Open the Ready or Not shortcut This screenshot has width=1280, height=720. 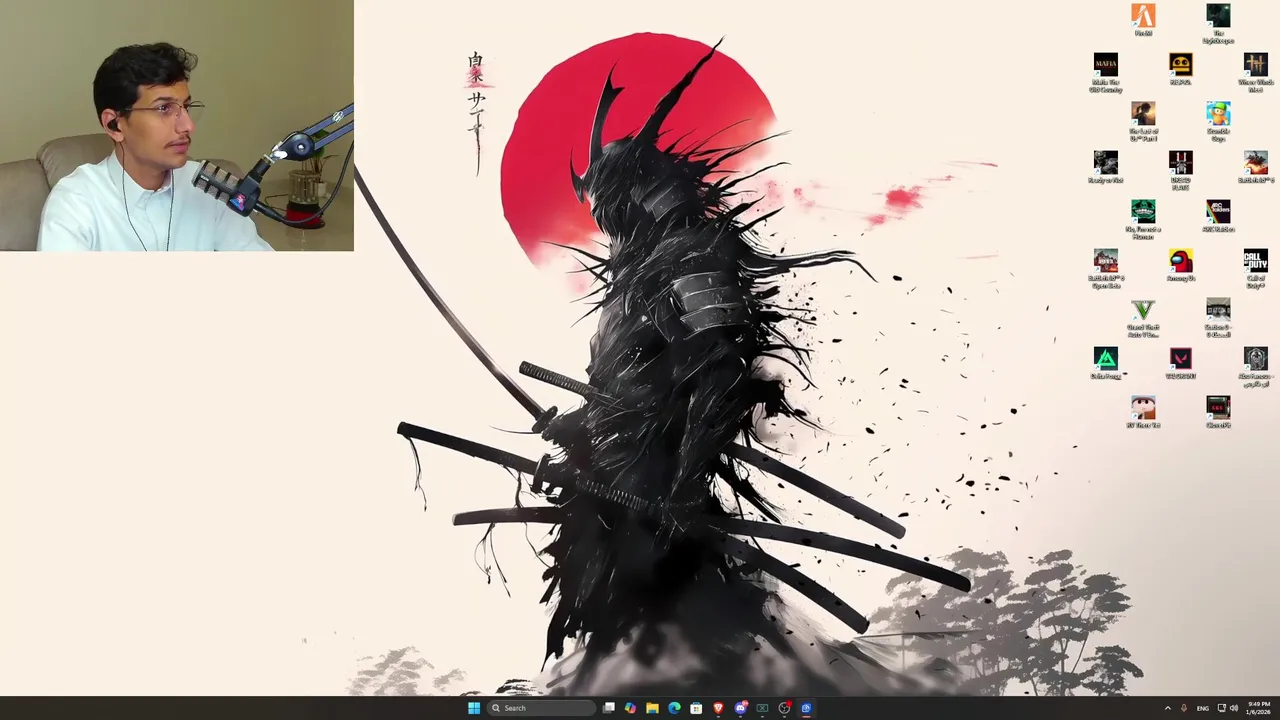pyautogui.click(x=1105, y=167)
